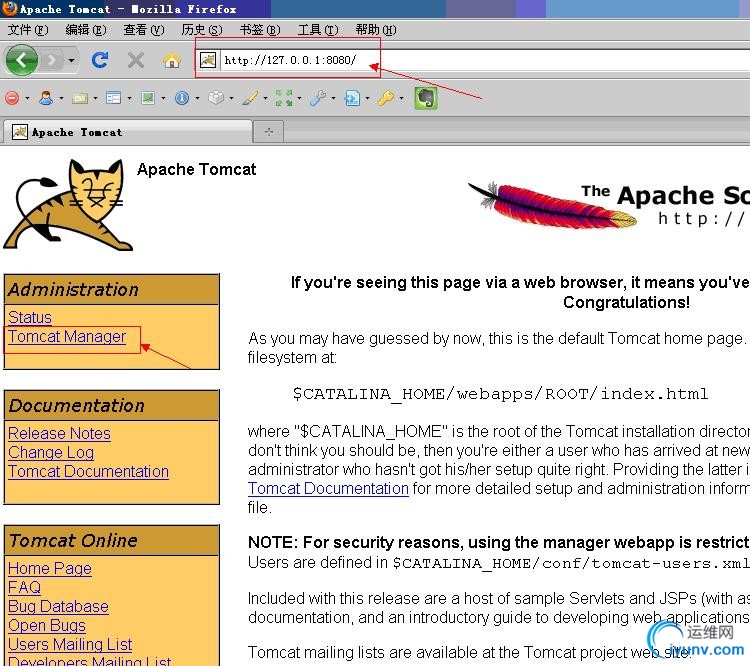Go to the home page via house icon
Image resolution: width=750 pixels, height=666 pixels.
coord(172,61)
